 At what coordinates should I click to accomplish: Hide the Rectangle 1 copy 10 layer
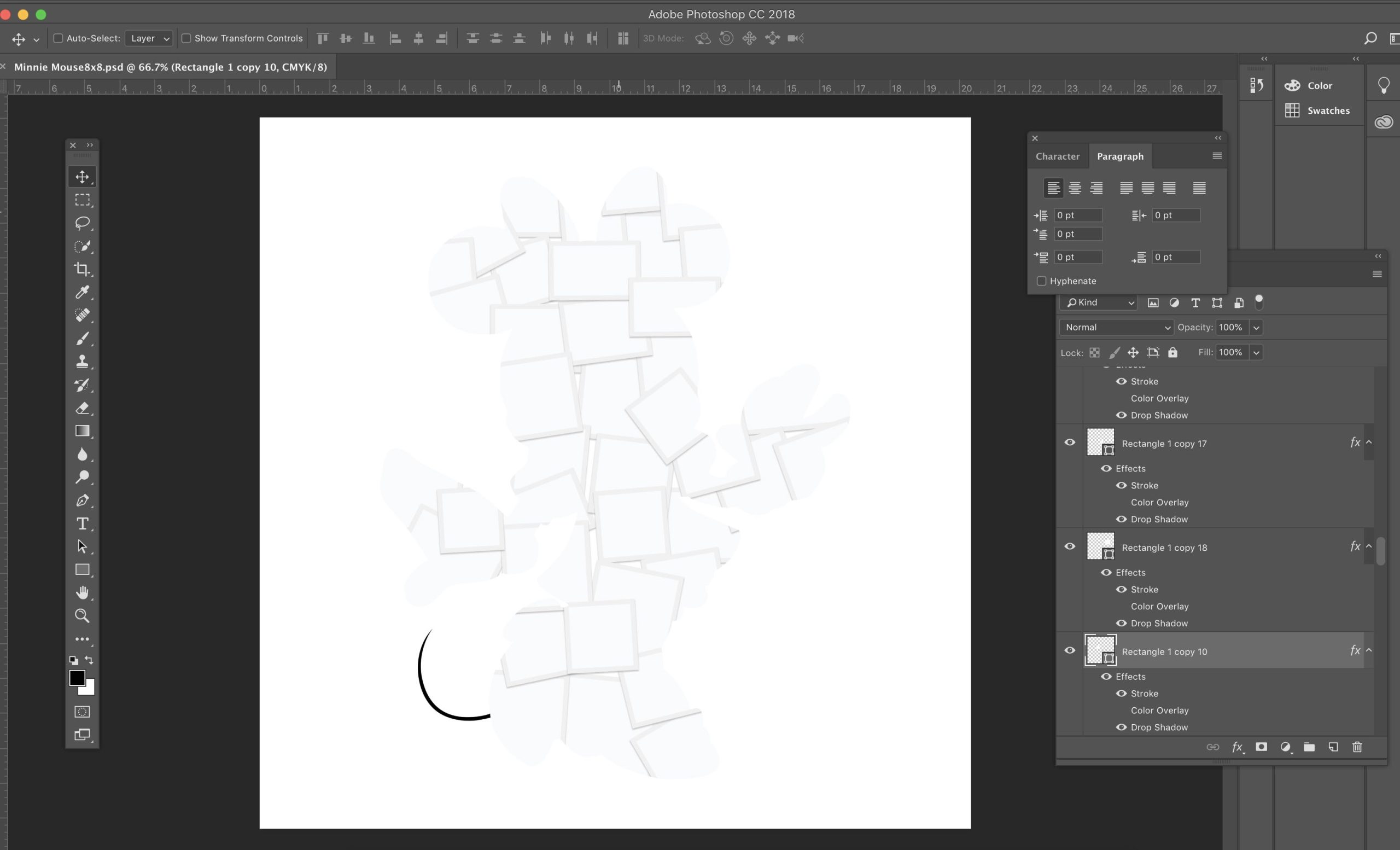pyautogui.click(x=1070, y=650)
